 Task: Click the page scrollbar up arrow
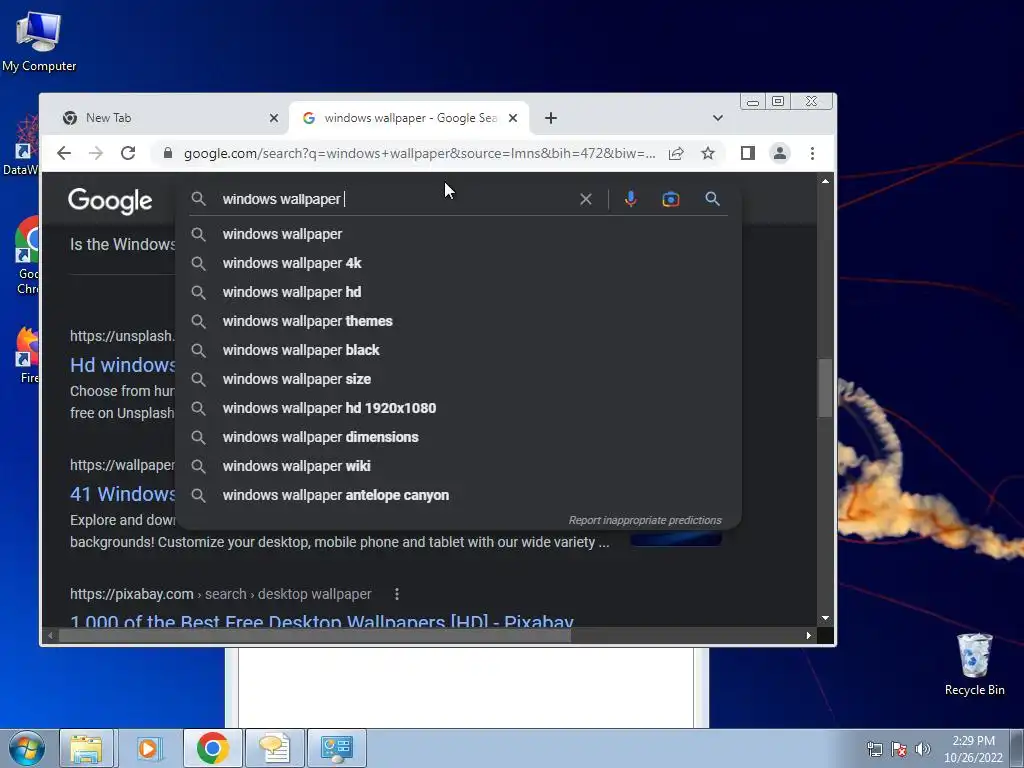[x=825, y=181]
